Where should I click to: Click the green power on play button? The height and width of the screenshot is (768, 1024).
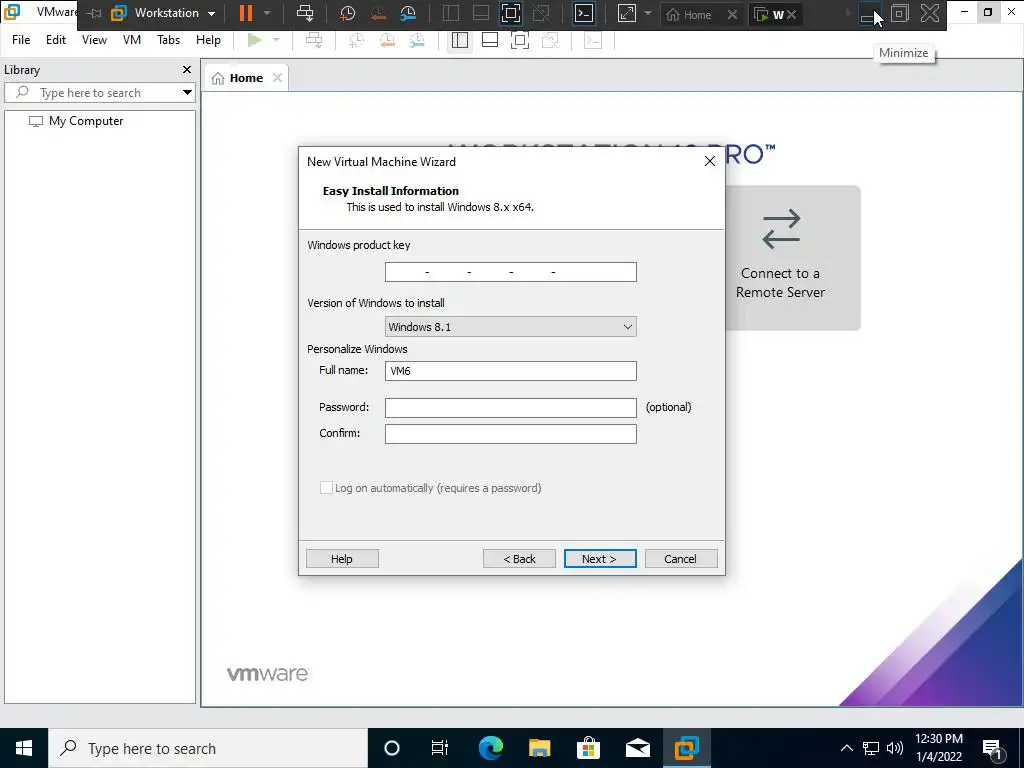(255, 40)
